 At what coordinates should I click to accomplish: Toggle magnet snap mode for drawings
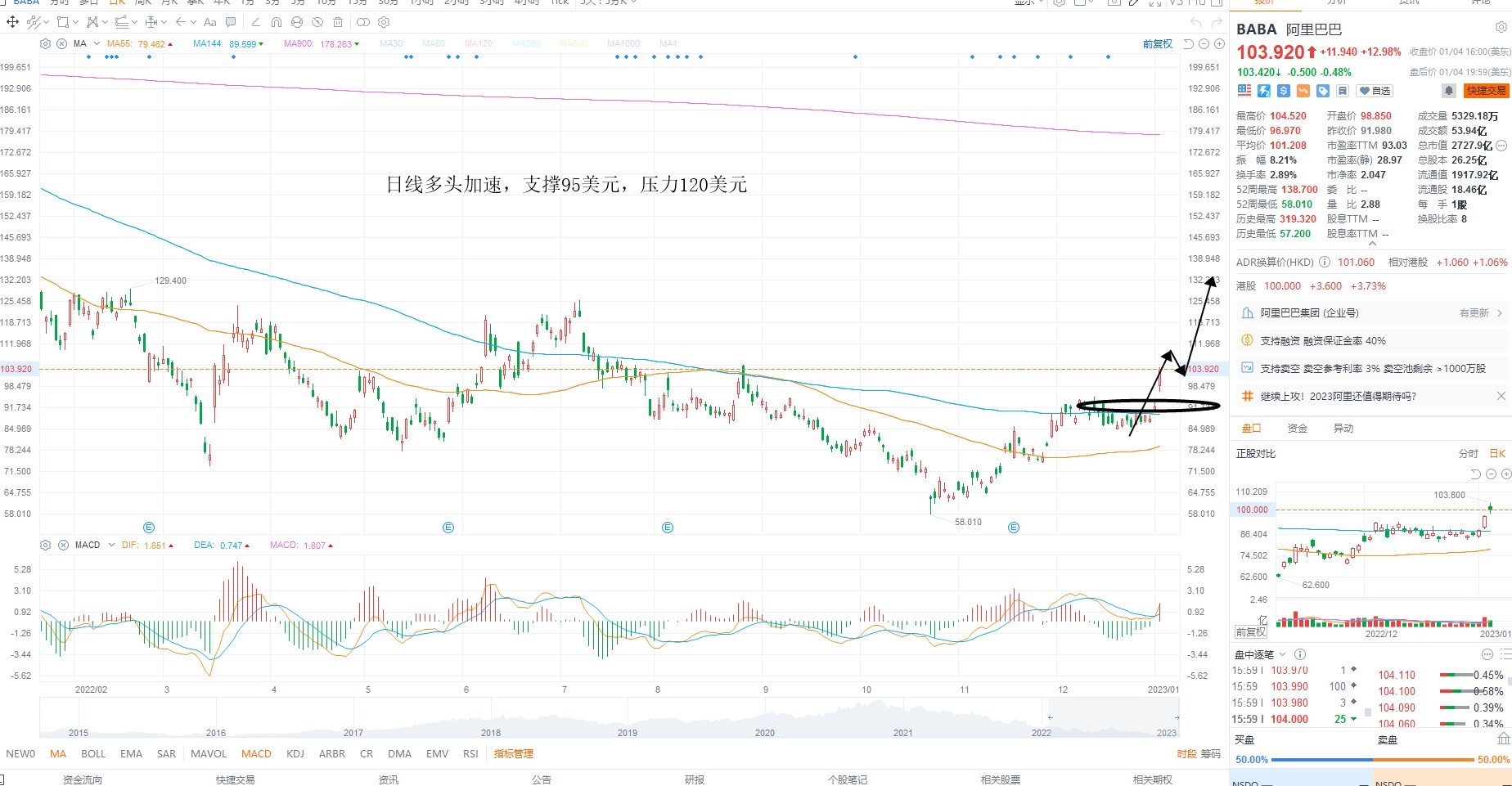(x=277, y=22)
